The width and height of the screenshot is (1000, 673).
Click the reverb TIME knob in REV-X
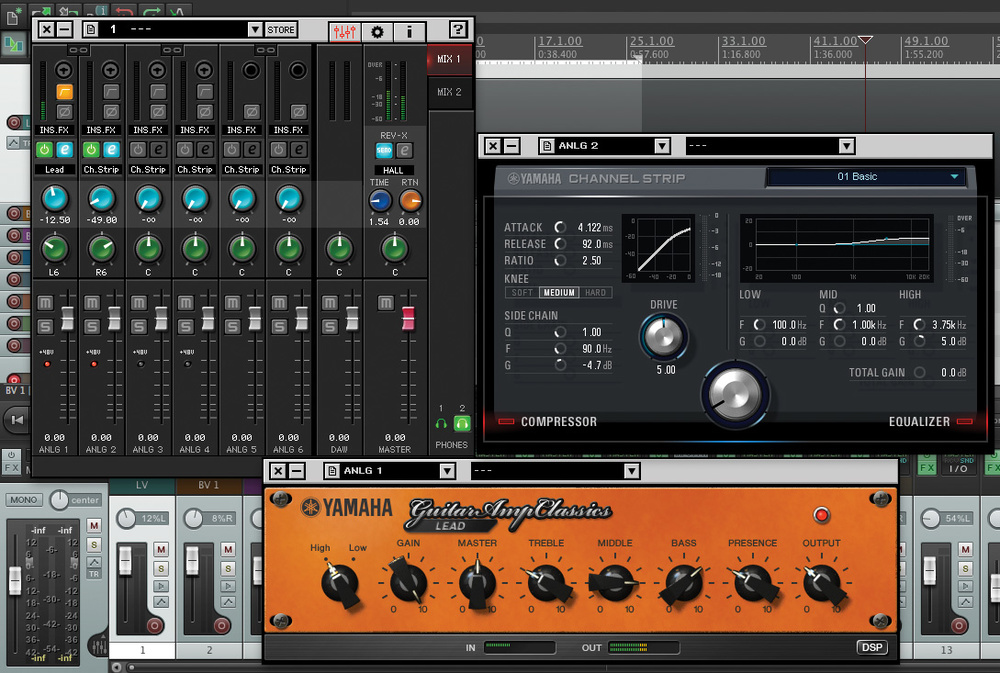pos(379,201)
